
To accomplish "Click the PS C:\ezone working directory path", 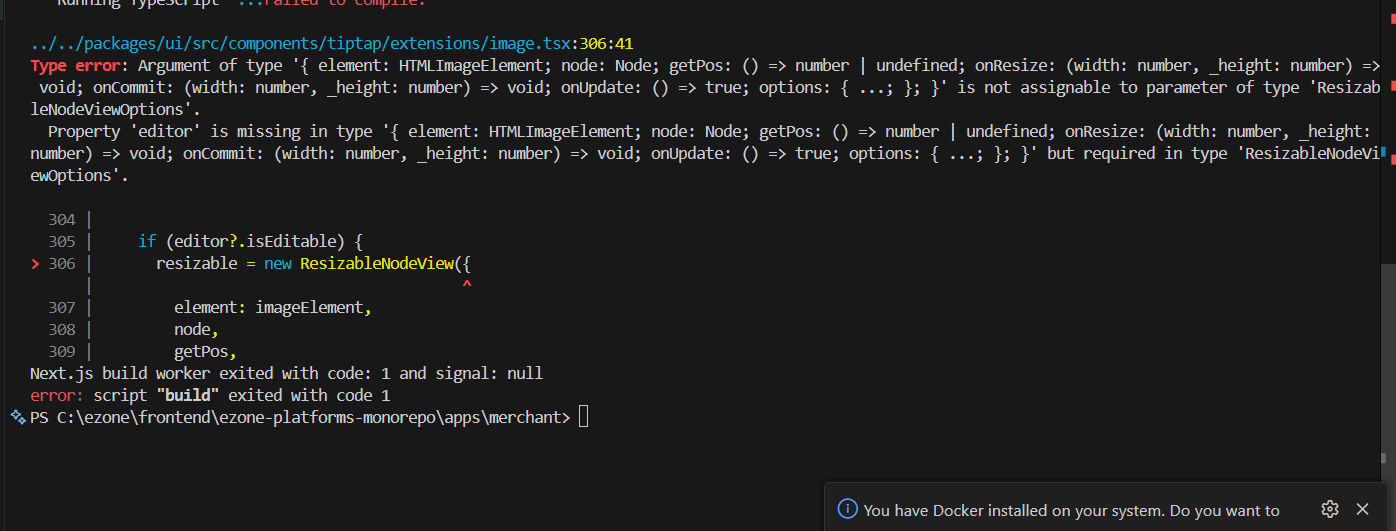I will point(299,417).
